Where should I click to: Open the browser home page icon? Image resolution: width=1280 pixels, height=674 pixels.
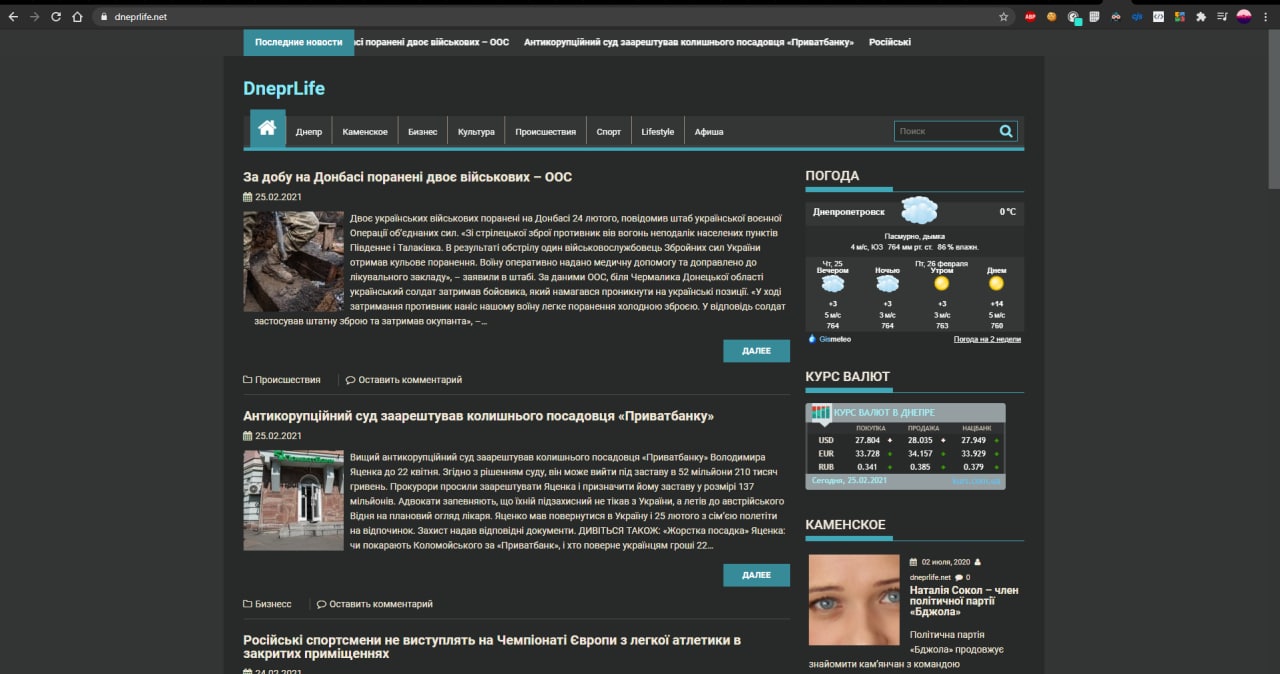click(77, 17)
